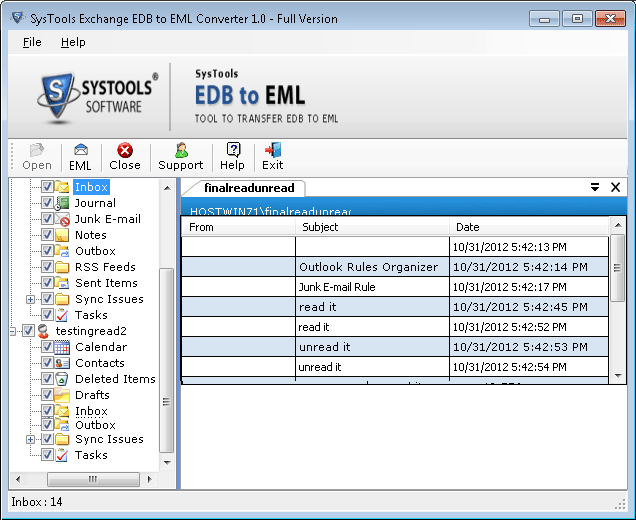Sort by the From column header
636x520 pixels.
pos(238,227)
